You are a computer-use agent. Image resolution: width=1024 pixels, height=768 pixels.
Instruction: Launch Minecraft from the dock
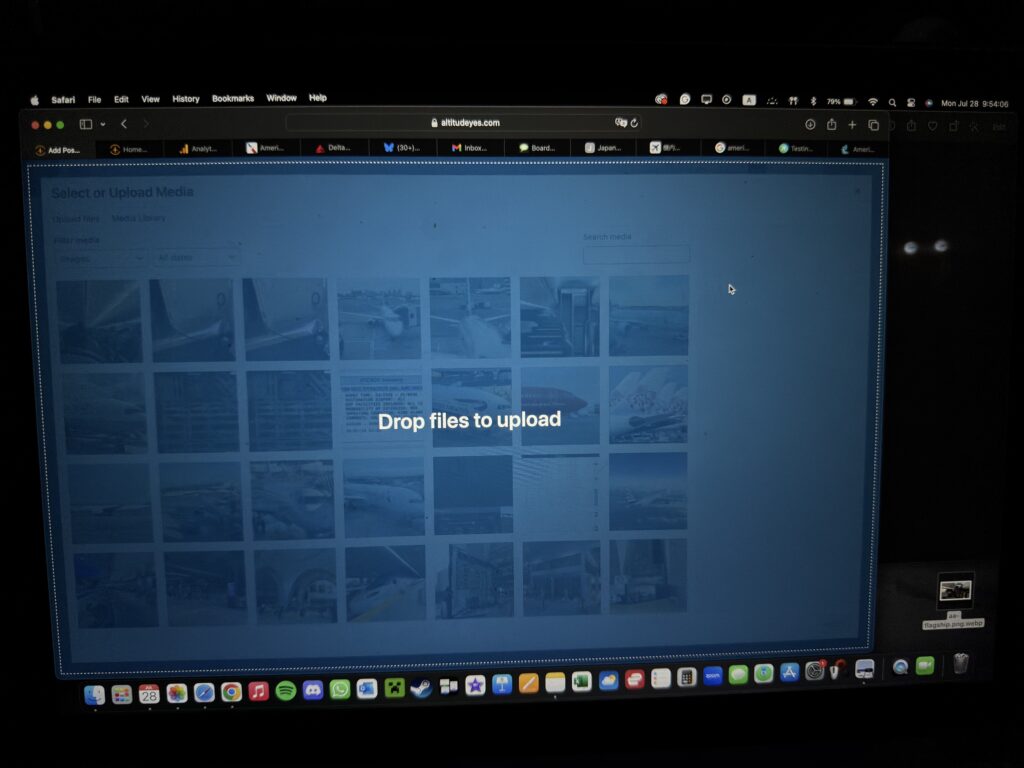coord(394,688)
